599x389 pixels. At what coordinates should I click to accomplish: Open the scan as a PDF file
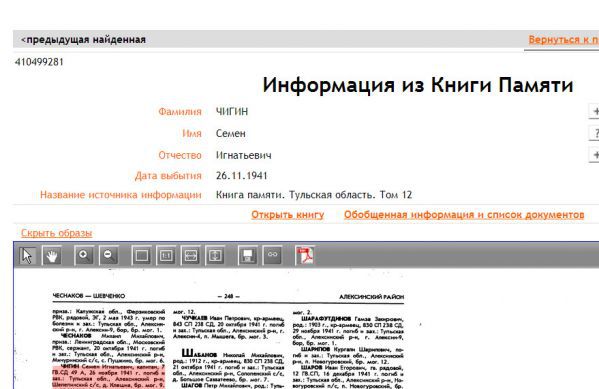305,255
